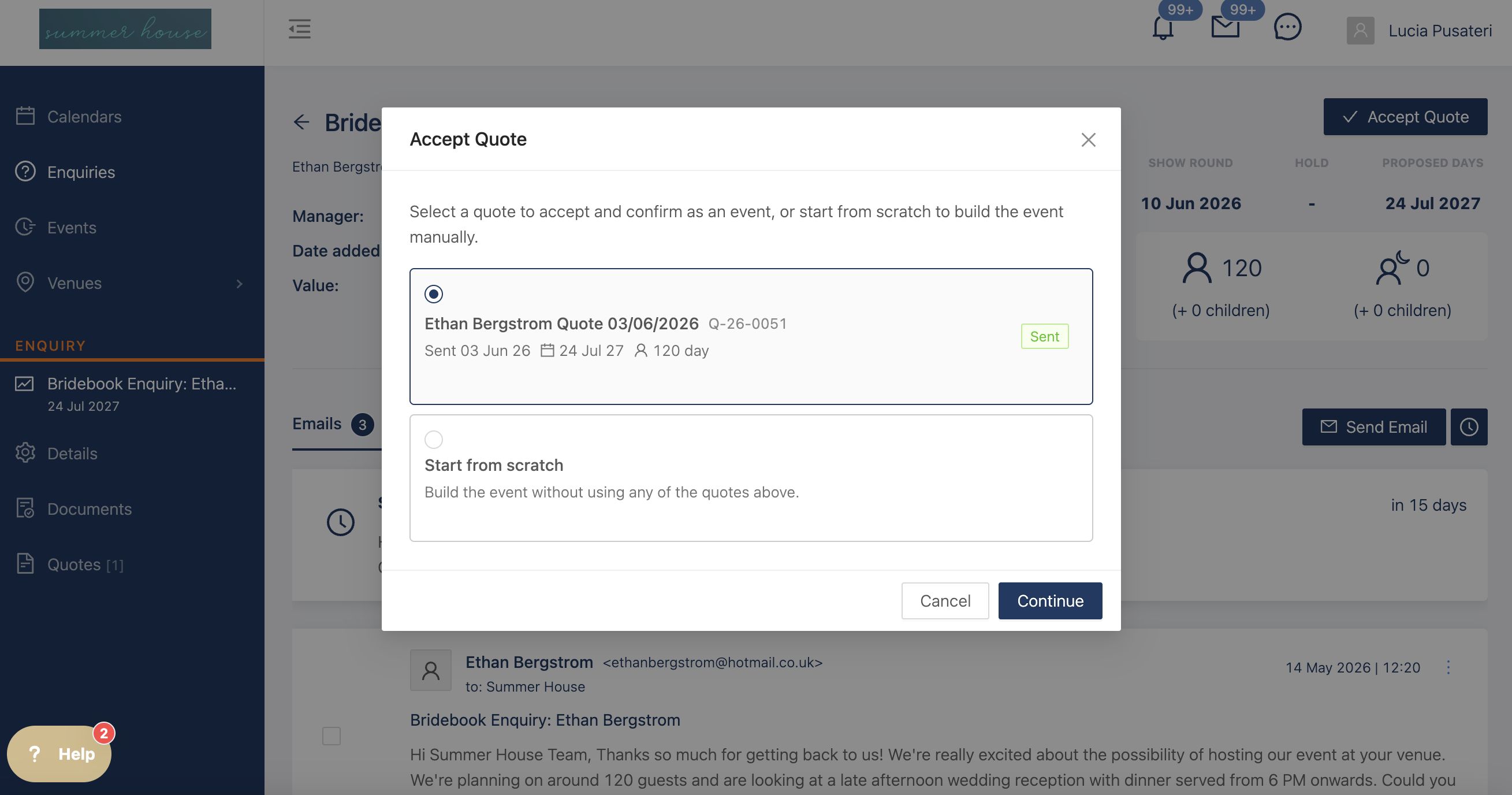Select the Start from scratch radio option
Viewport: 1512px width, 795px height.
pyautogui.click(x=433, y=439)
